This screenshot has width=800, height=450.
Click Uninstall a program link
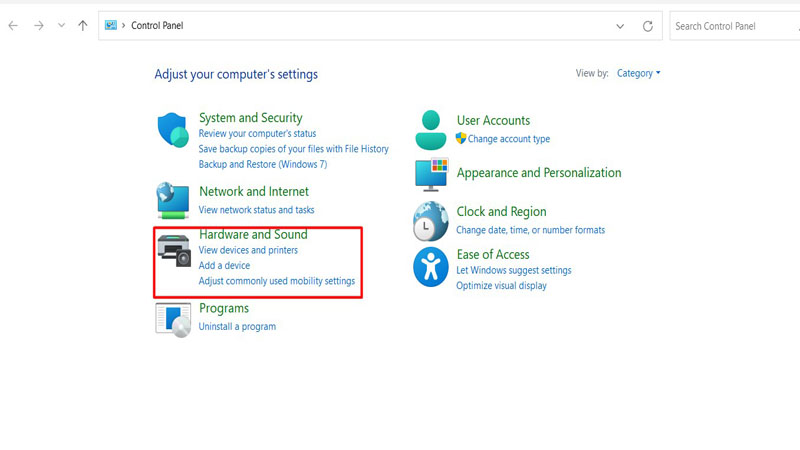[237, 326]
